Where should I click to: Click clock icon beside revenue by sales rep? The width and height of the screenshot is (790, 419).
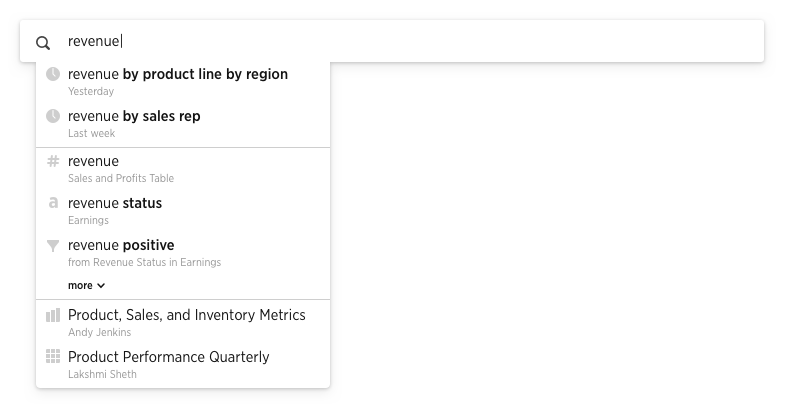53,116
